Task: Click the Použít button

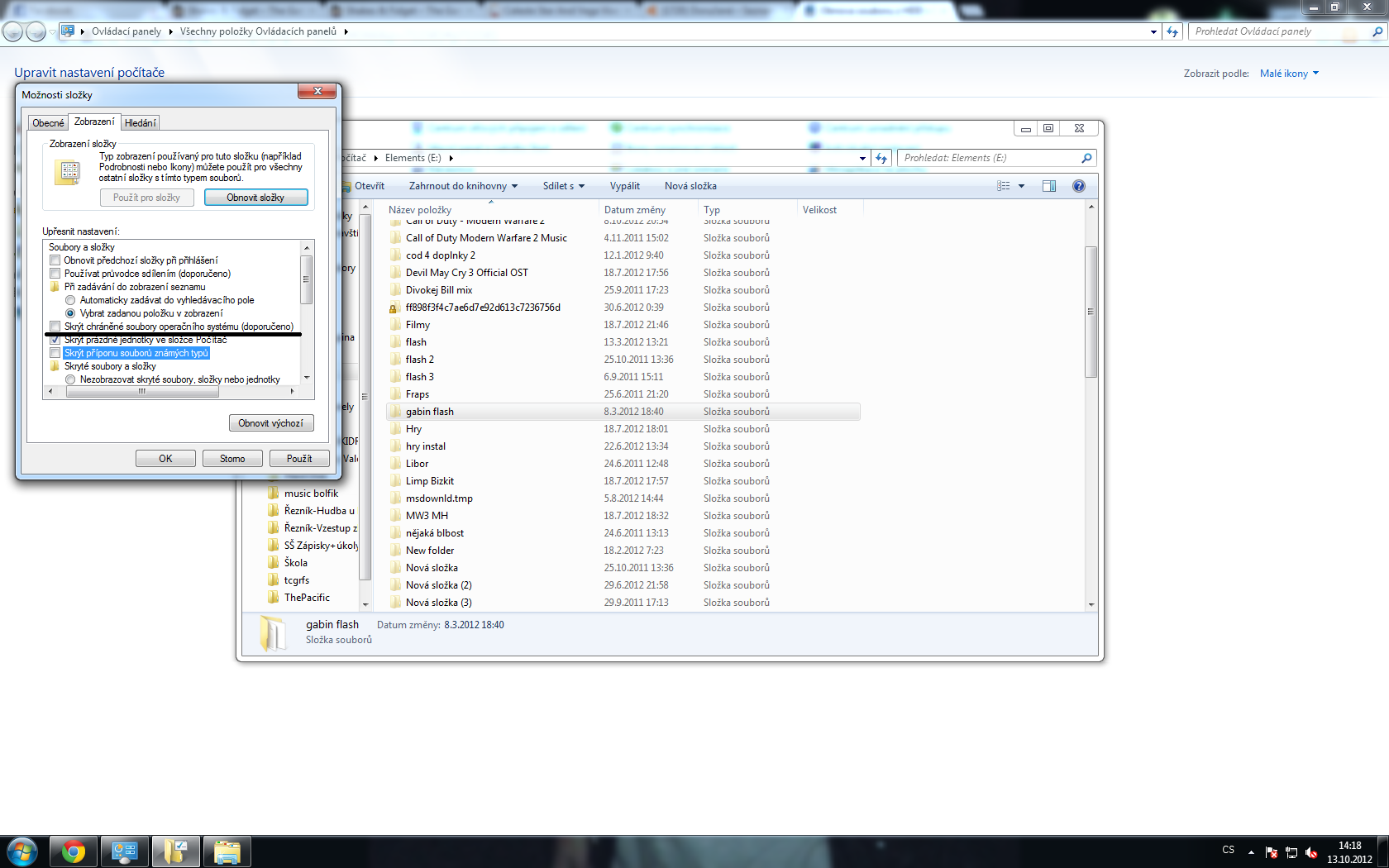Action: coord(299,459)
